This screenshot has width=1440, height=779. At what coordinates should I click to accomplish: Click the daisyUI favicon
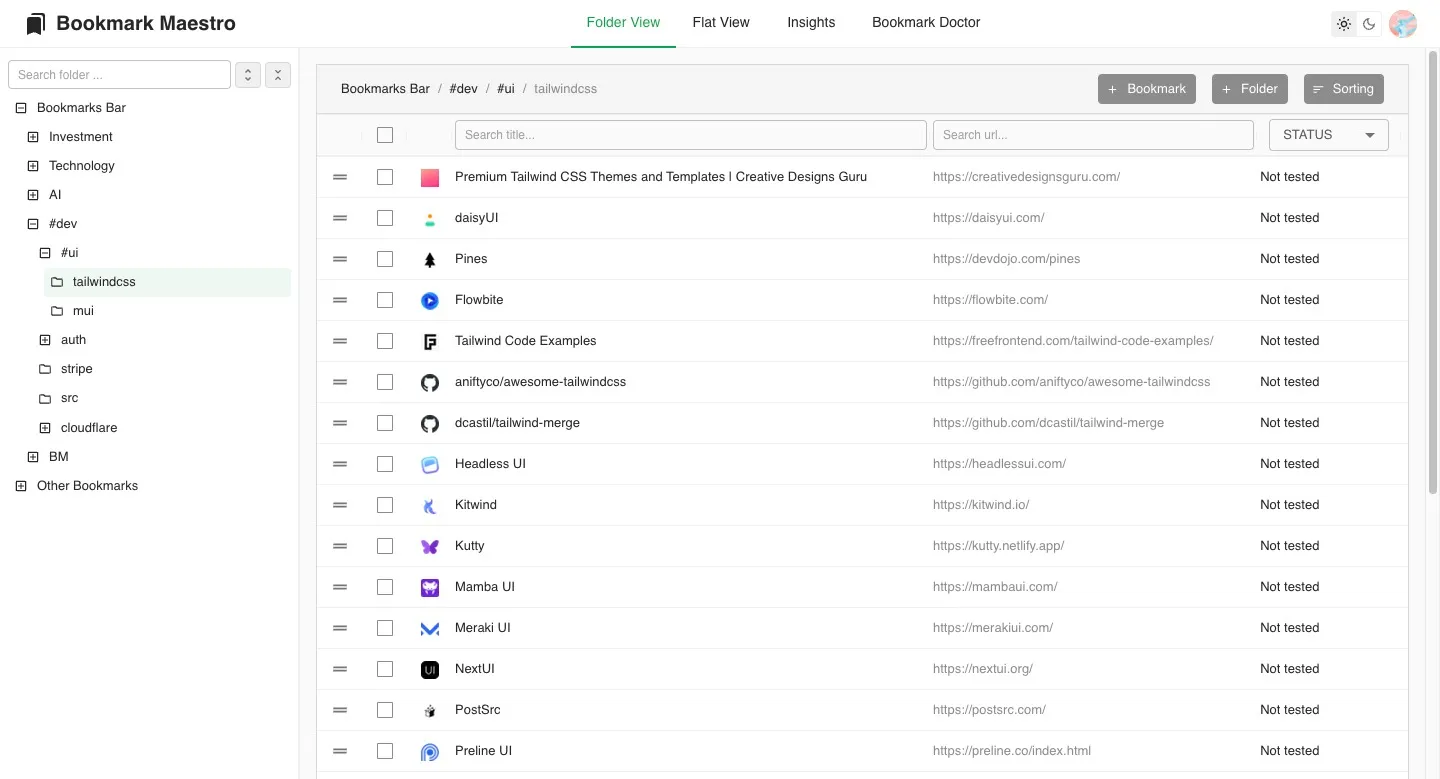pyautogui.click(x=430, y=218)
